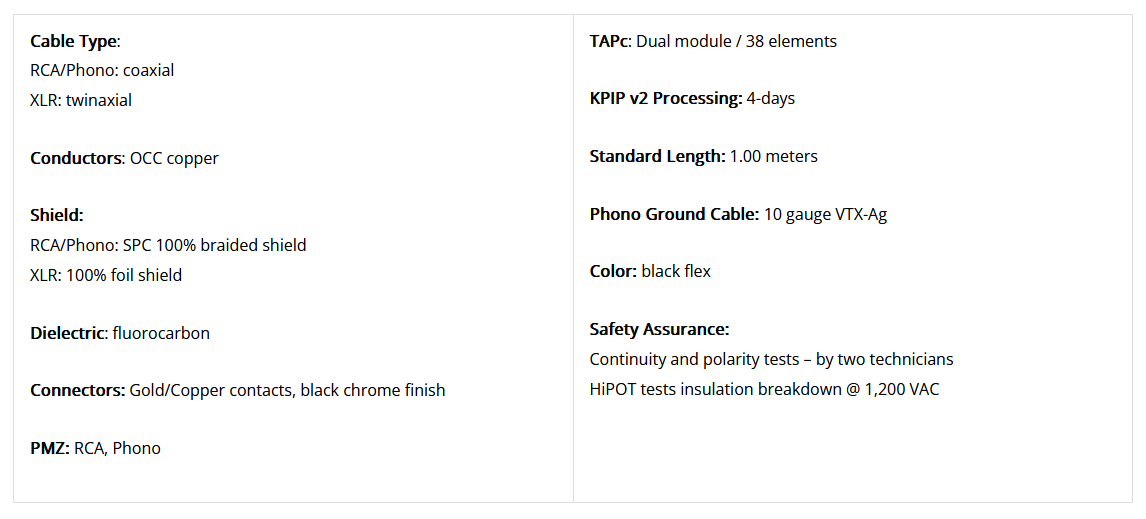Click the Continuity and polarity tests line
This screenshot has width=1146, height=519.
(x=772, y=360)
